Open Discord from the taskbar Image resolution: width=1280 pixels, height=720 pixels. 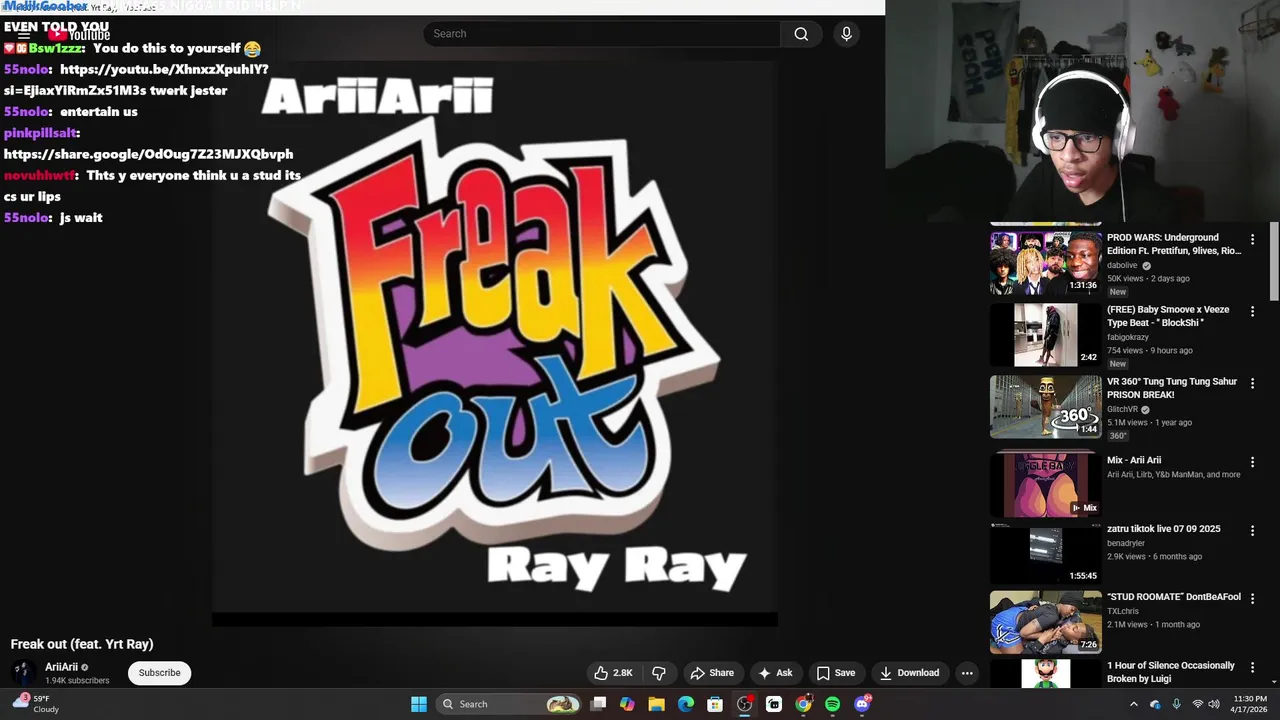[862, 704]
